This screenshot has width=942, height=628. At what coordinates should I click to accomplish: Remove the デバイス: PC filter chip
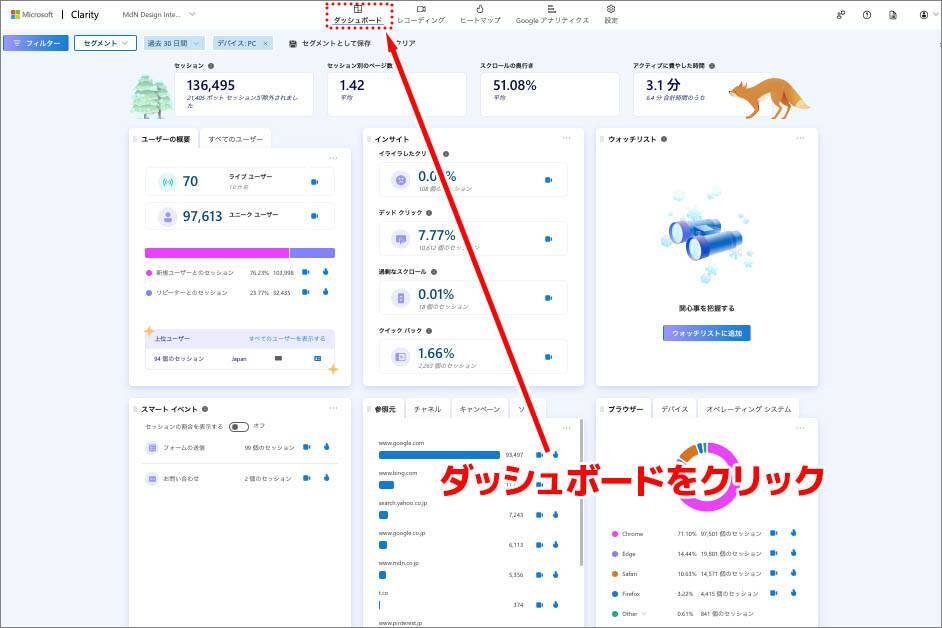(265, 44)
